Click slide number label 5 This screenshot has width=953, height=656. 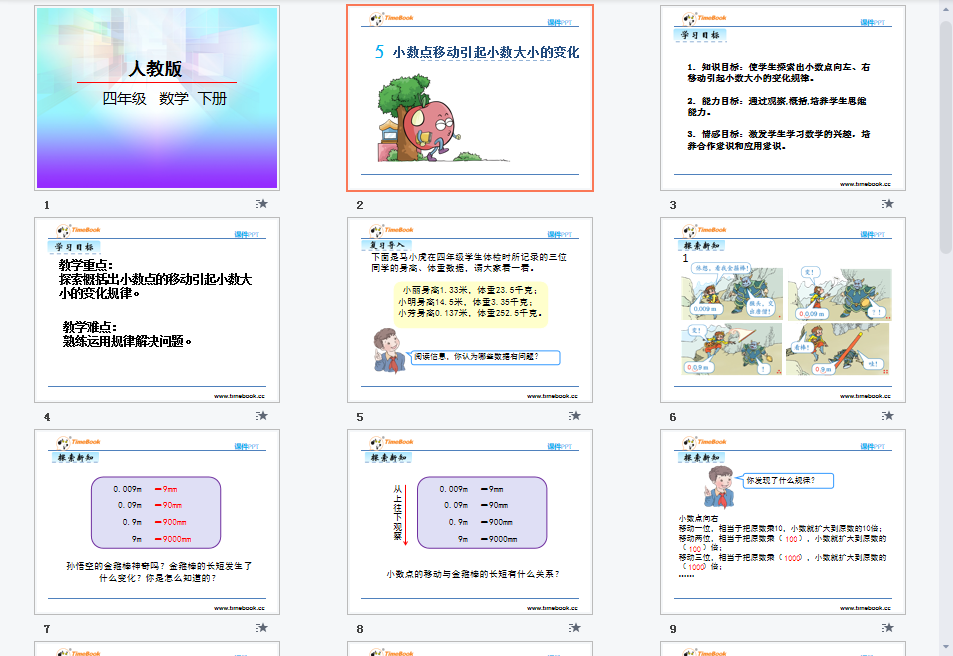tap(360, 417)
